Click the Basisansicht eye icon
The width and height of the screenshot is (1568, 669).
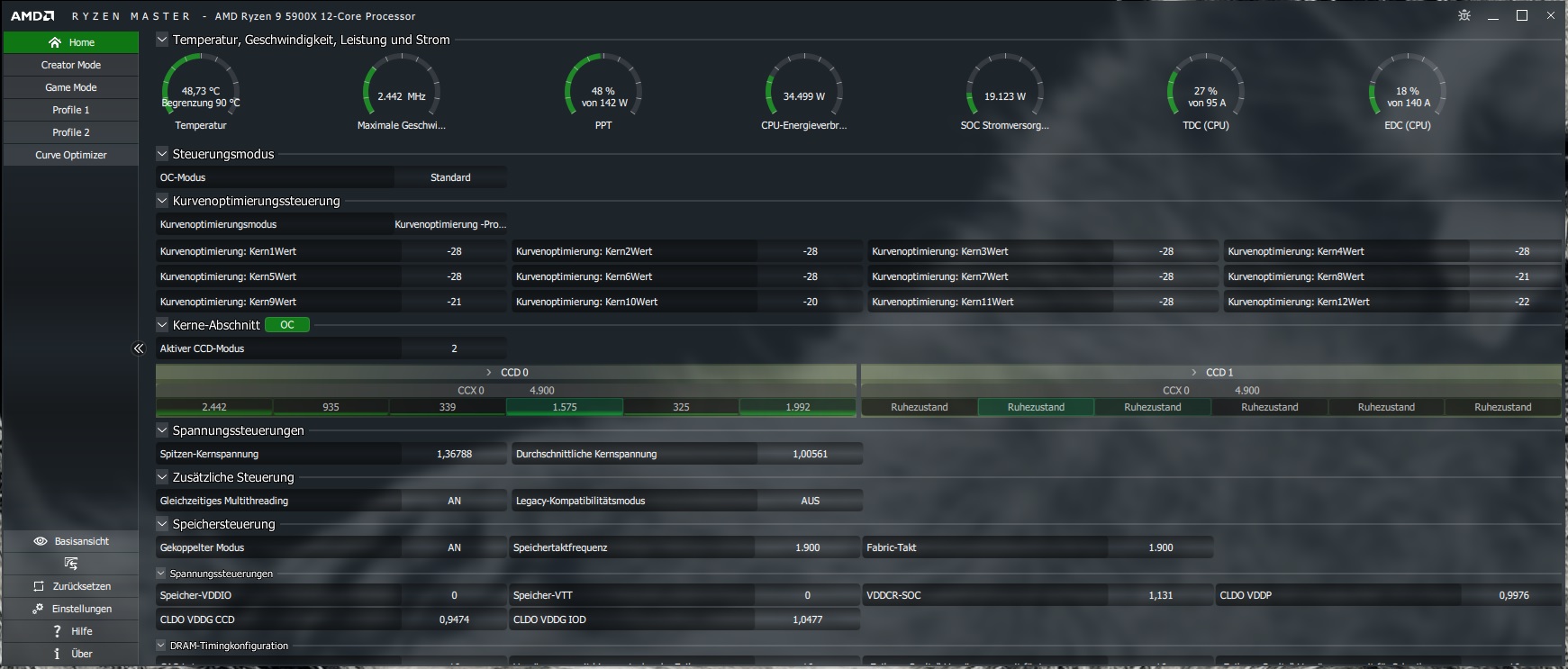point(40,541)
